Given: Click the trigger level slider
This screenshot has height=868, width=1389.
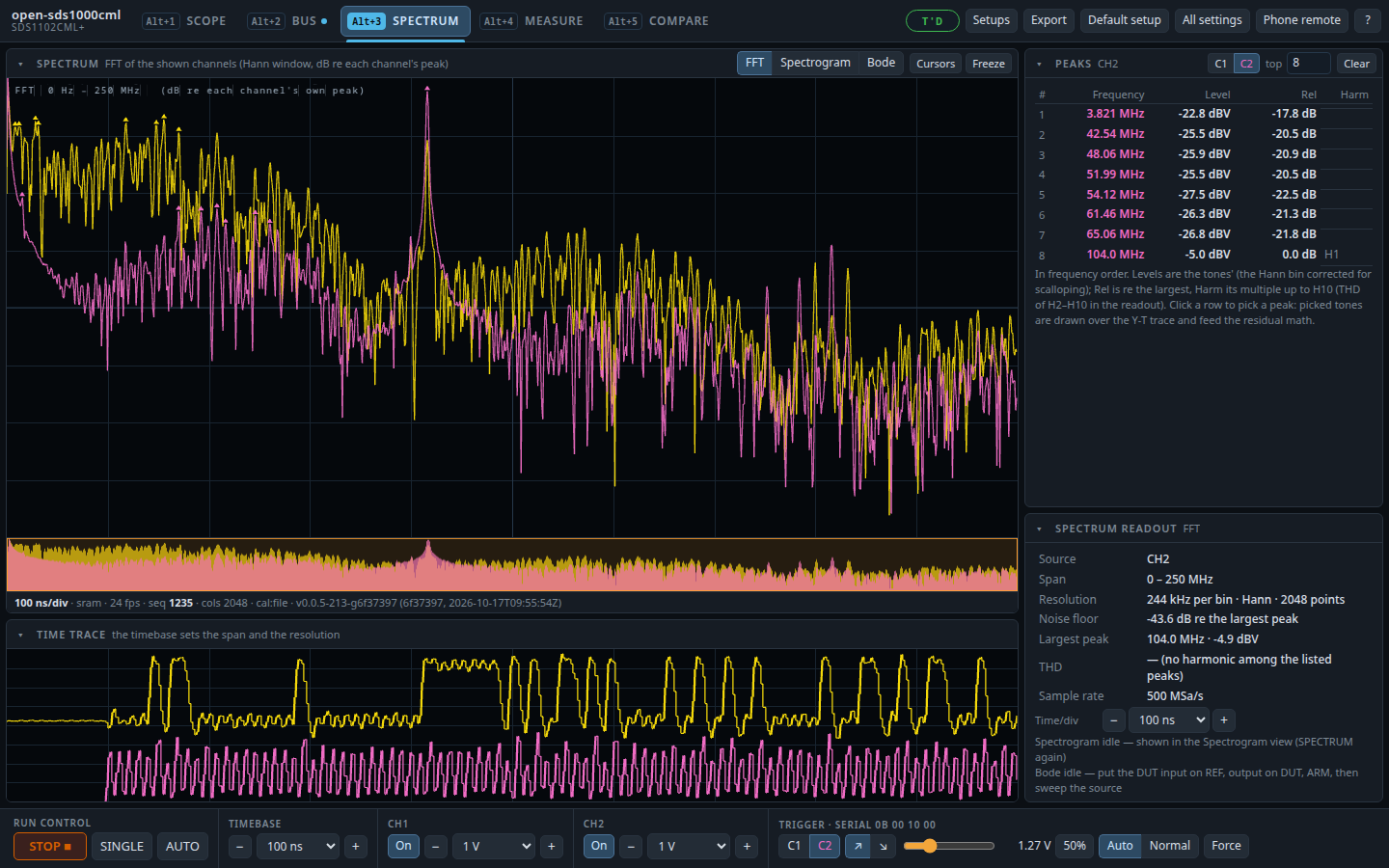Looking at the screenshot, I should (x=949, y=846).
